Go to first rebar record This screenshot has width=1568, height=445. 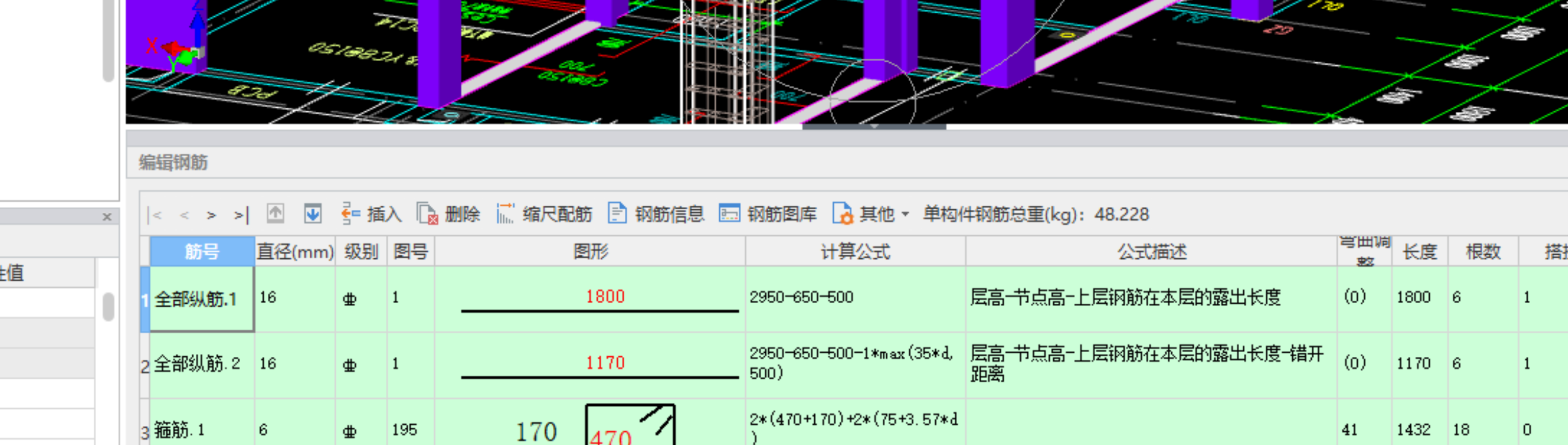[155, 214]
